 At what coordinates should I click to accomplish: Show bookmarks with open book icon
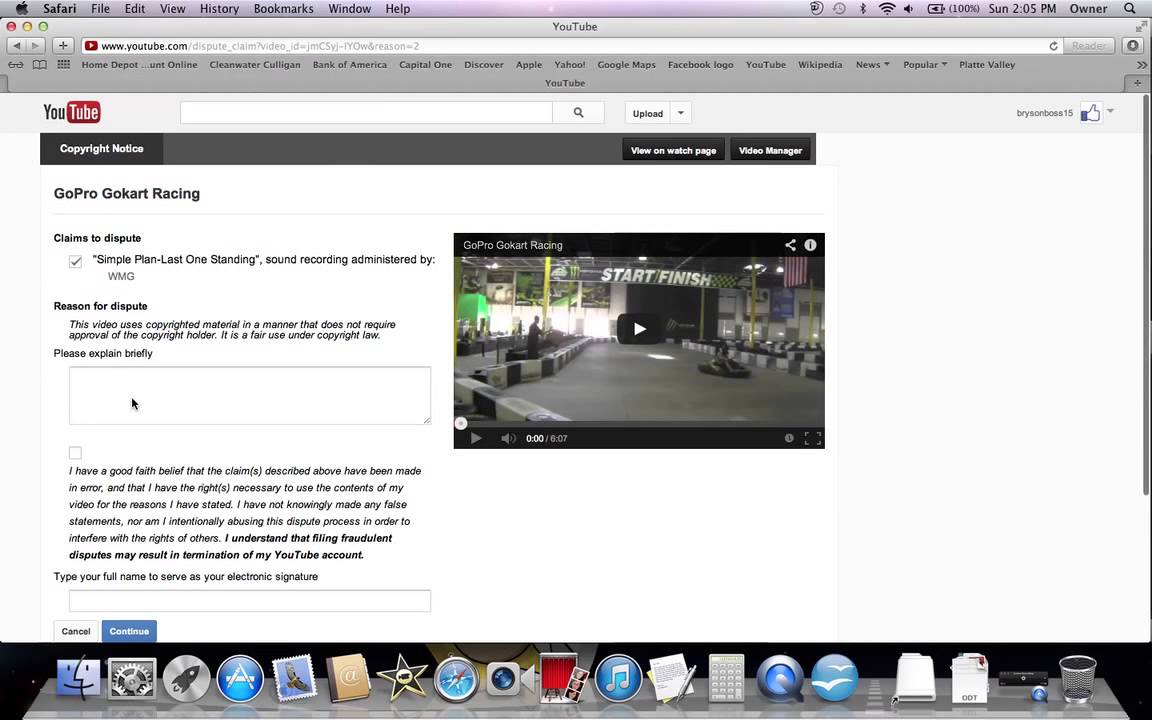click(40, 65)
